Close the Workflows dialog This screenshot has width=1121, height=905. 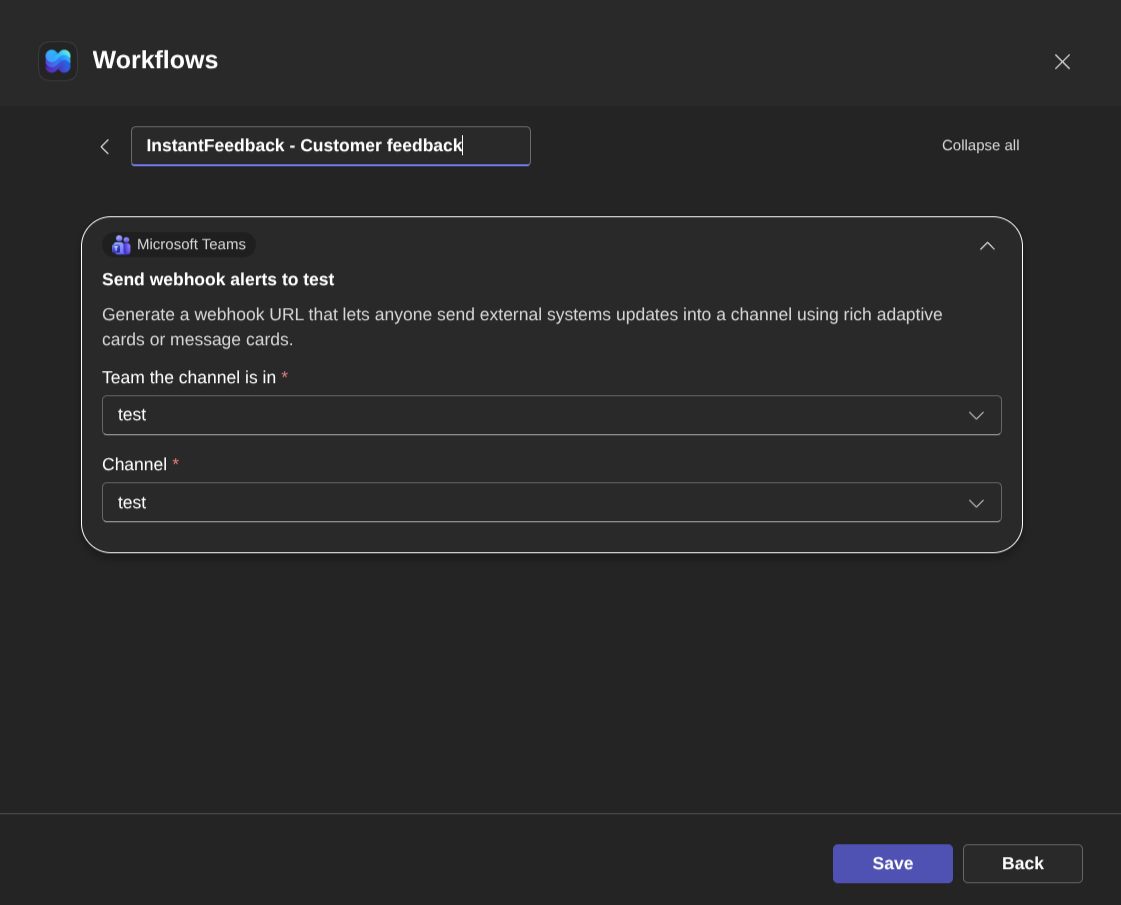pos(1062,61)
